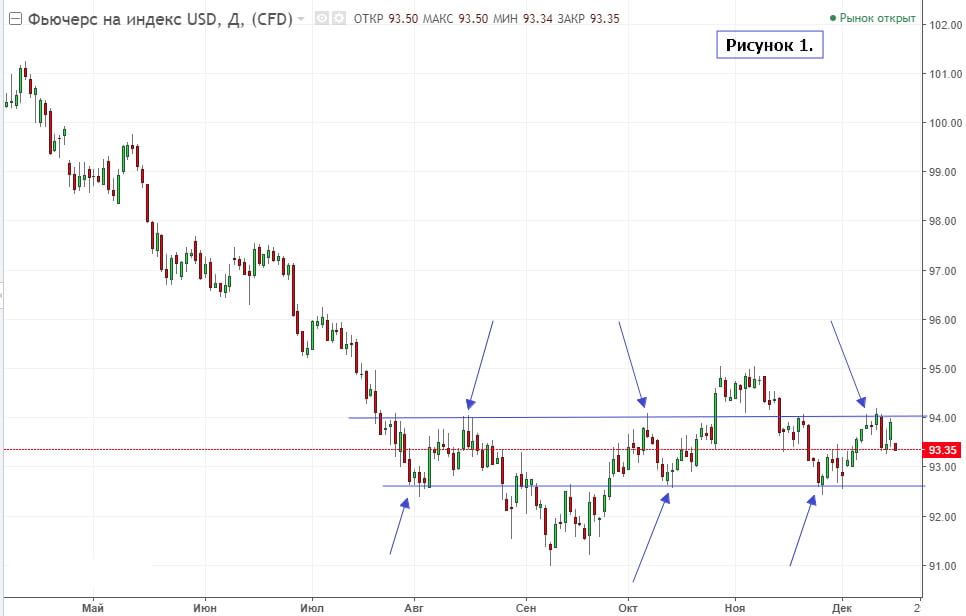Image resolution: width=966 pixels, height=616 pixels.
Task: Select the 'Рисунок 1.' text label box
Action: 769,46
